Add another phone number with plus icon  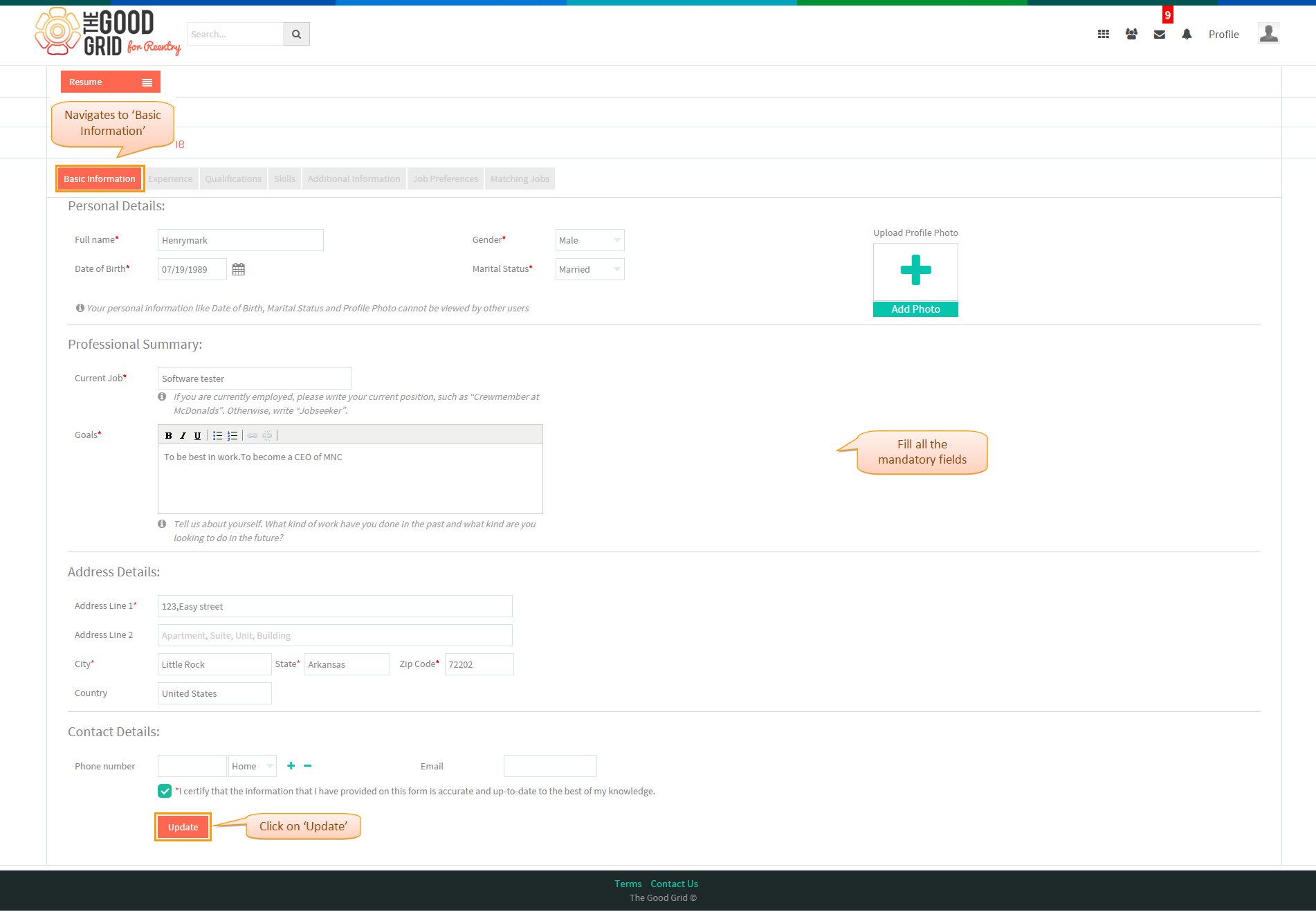pos(291,765)
